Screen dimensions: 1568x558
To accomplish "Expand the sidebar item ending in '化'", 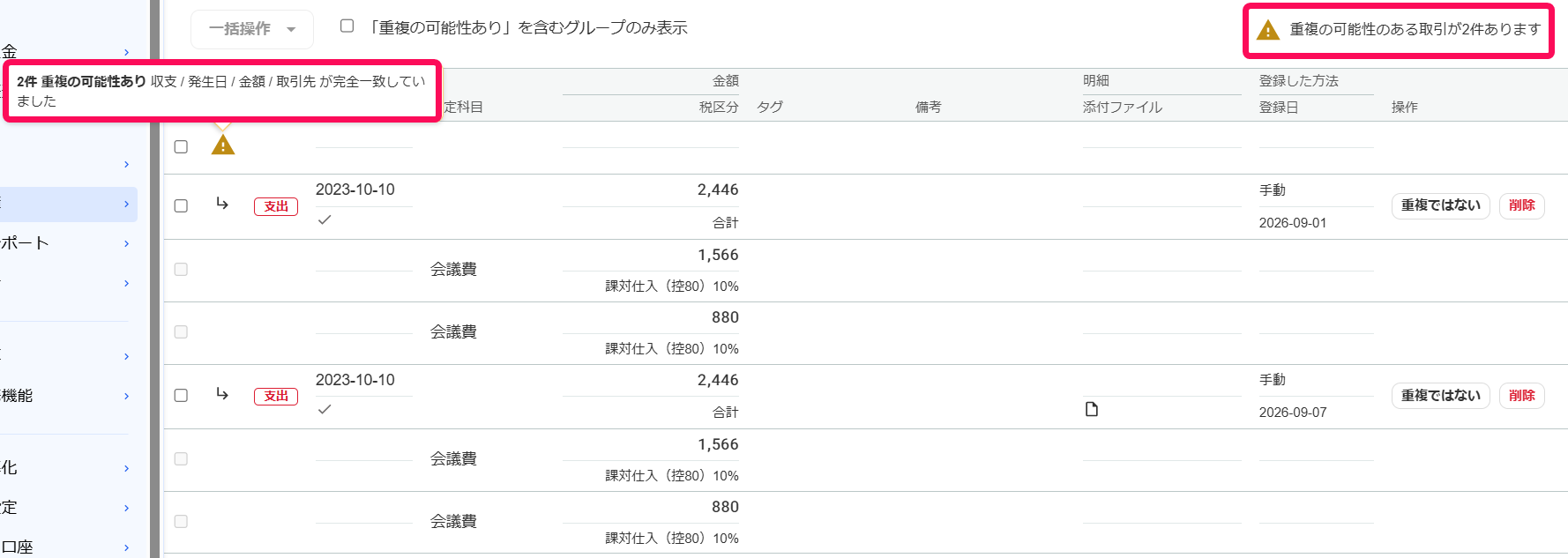I will point(68,468).
